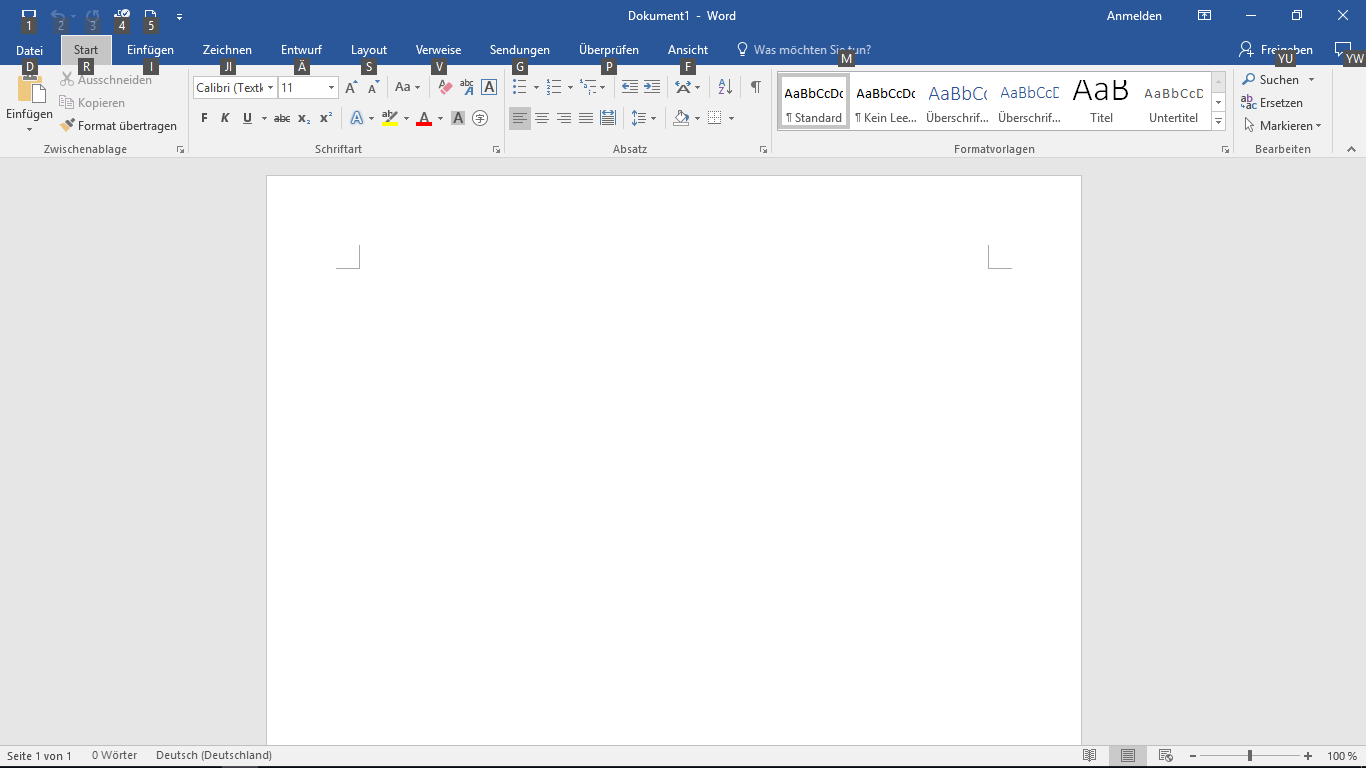
Task: Toggle bold F formatting
Action: (204, 118)
